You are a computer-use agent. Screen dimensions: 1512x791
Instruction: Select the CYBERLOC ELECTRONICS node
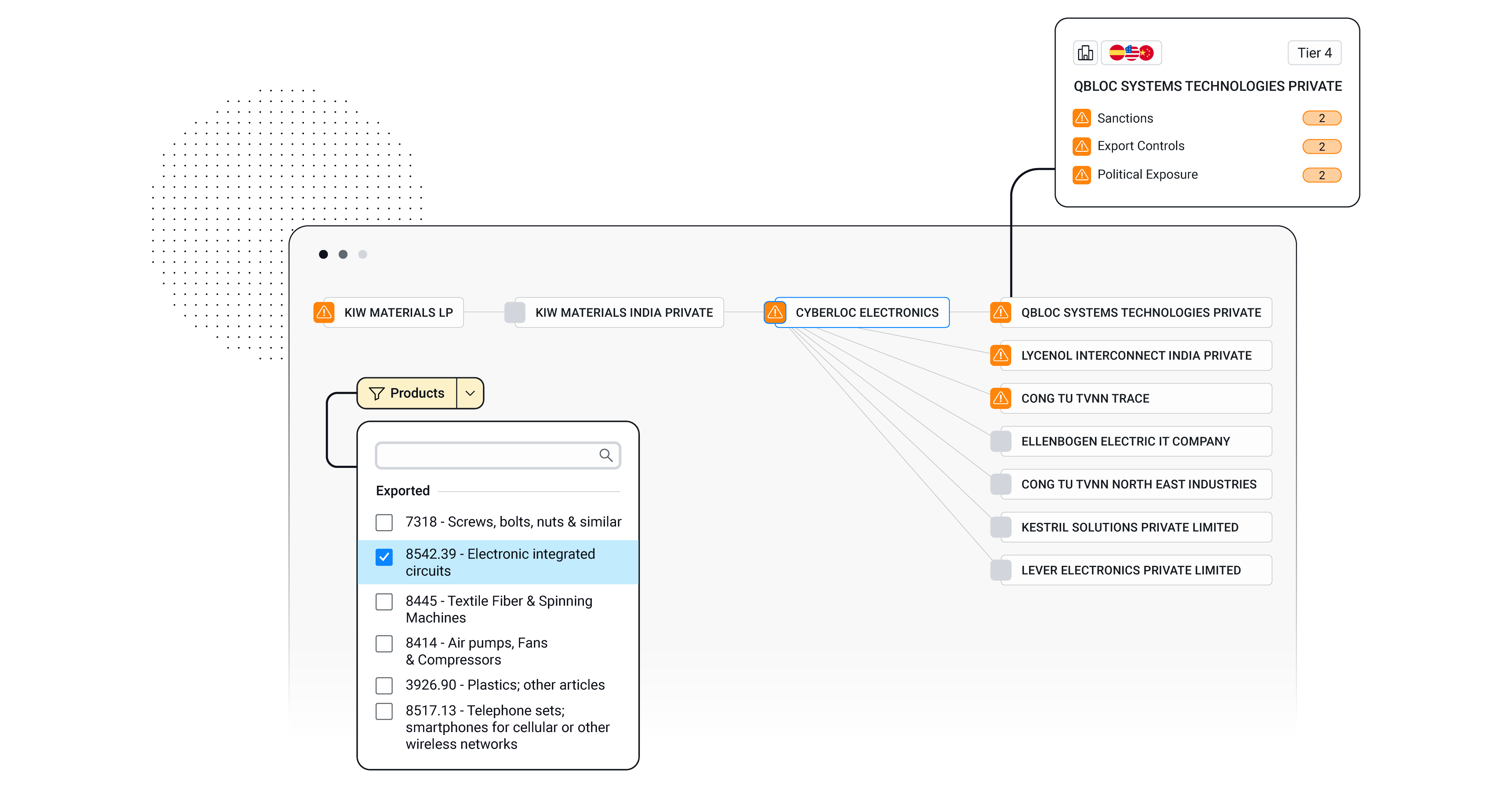862,312
